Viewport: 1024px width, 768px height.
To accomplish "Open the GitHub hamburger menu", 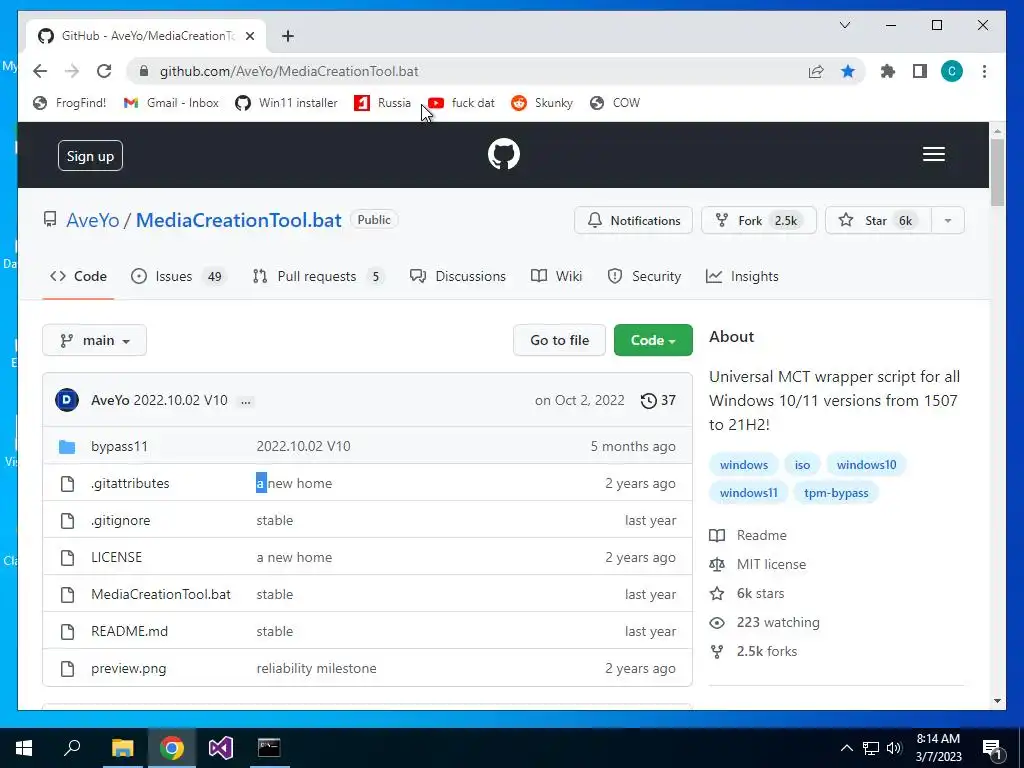I will coord(933,154).
